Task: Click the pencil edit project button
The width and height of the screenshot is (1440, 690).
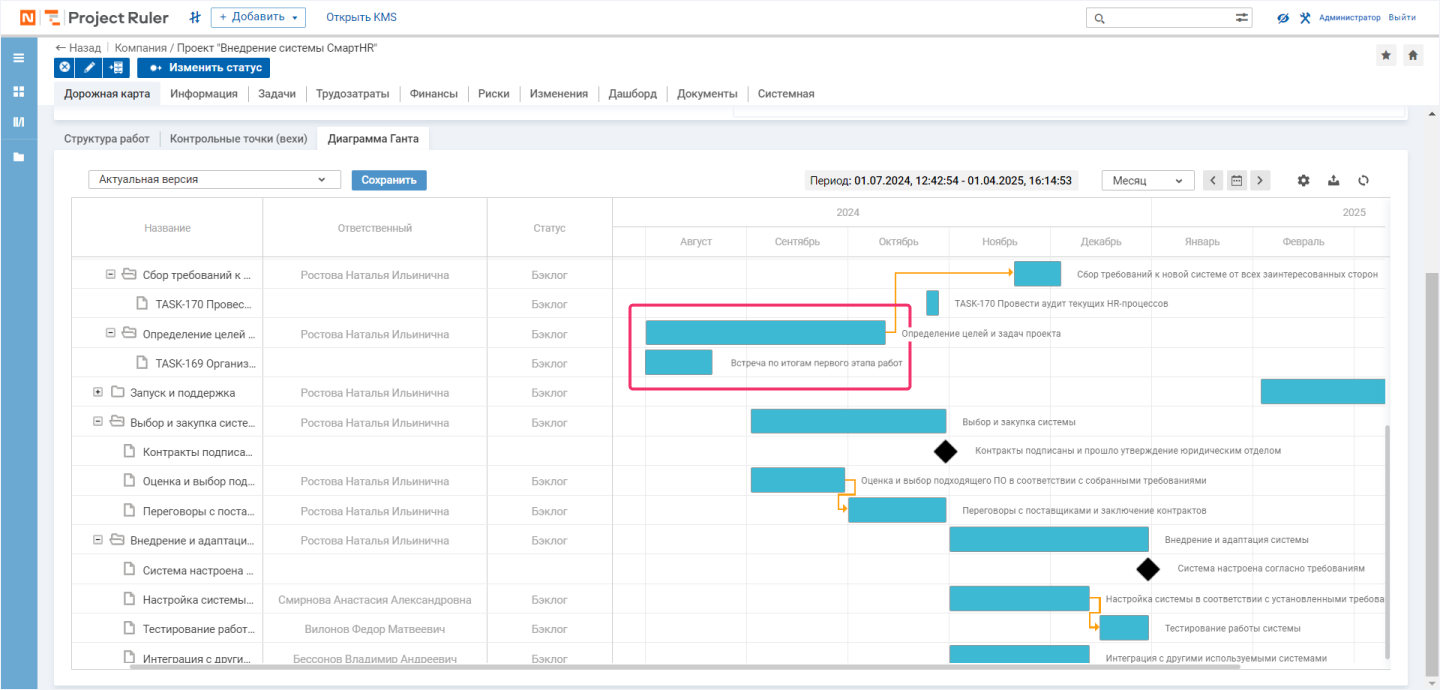Action: pos(90,68)
